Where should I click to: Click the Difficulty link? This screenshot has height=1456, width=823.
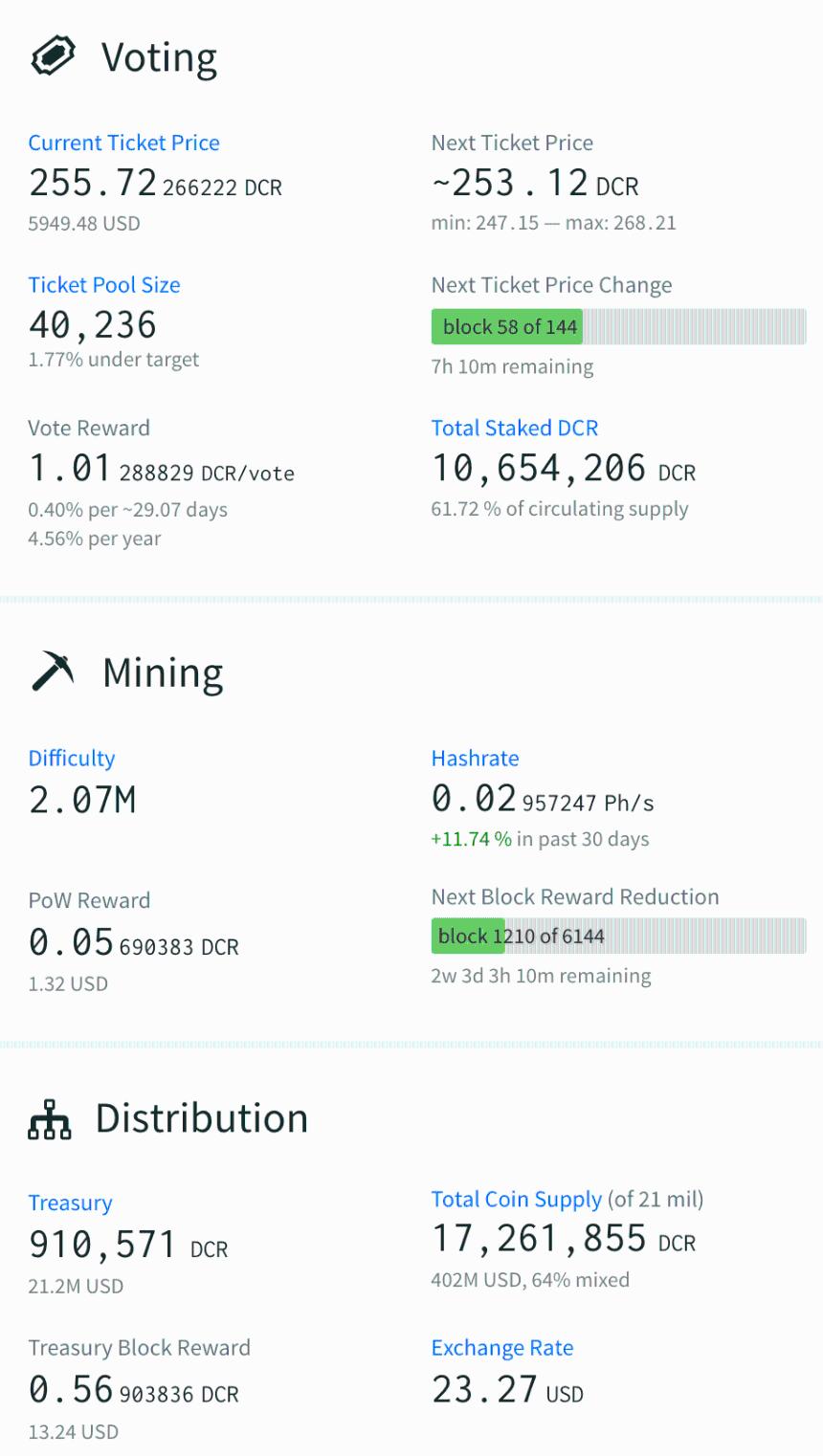click(x=71, y=757)
